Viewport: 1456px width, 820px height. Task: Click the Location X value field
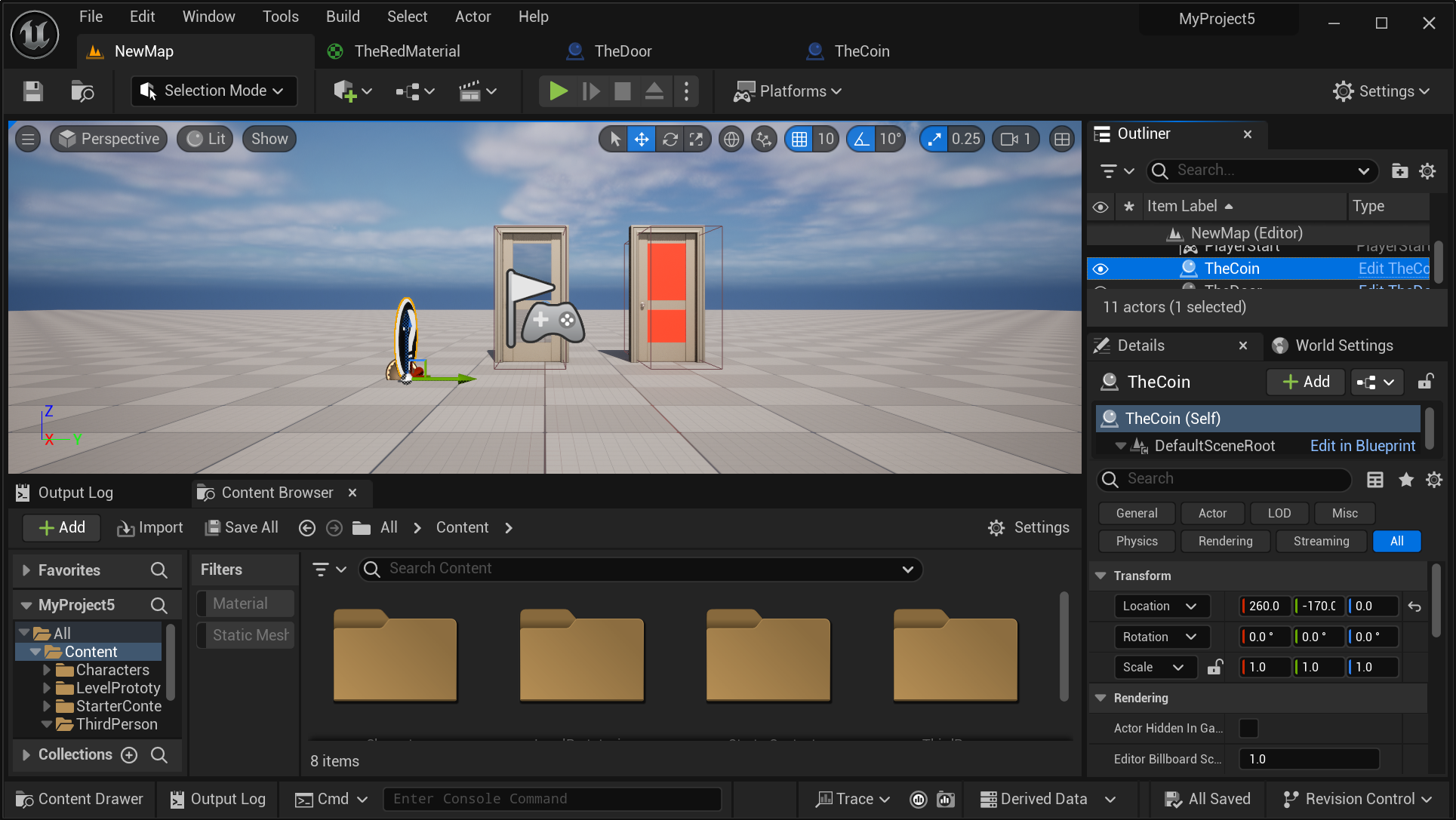(1265, 606)
